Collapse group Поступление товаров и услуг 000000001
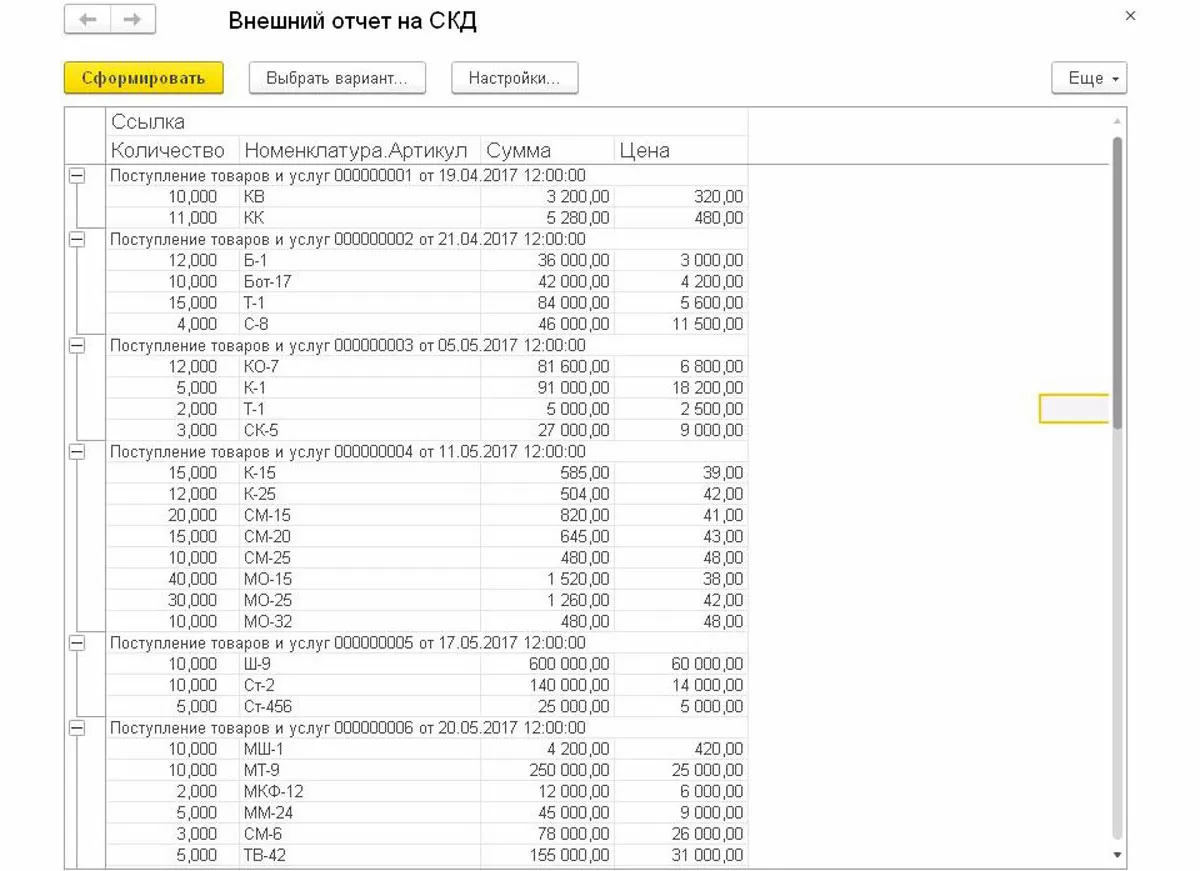This screenshot has width=1200, height=871. click(76, 175)
